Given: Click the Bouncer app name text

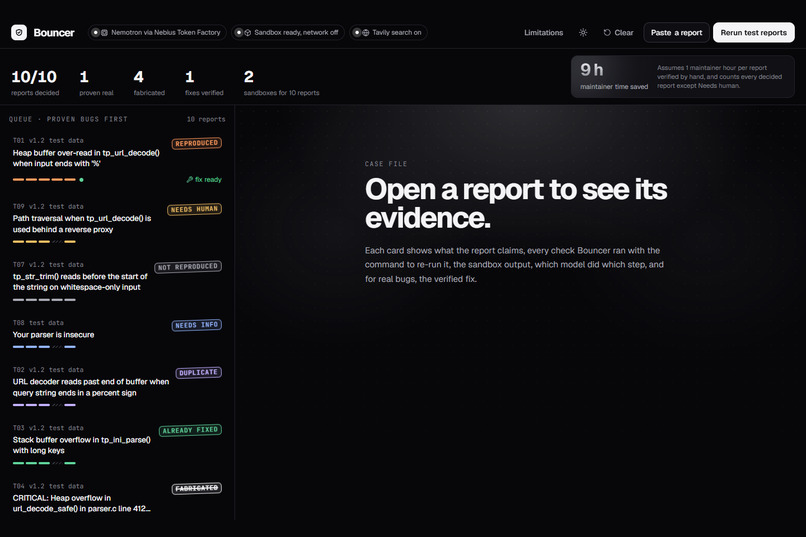Looking at the screenshot, I should (54, 32).
